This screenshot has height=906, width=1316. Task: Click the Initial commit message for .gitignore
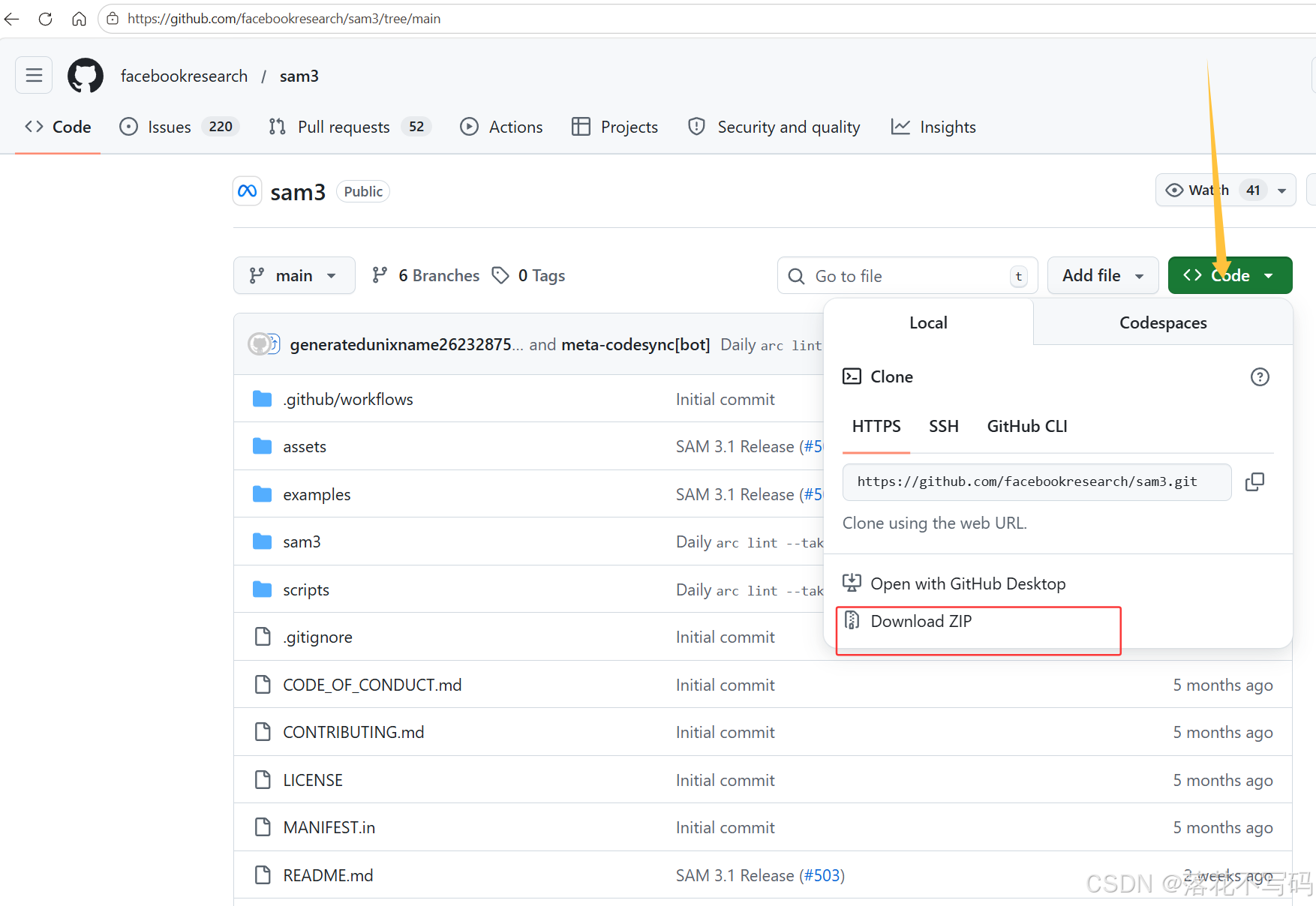tap(725, 637)
